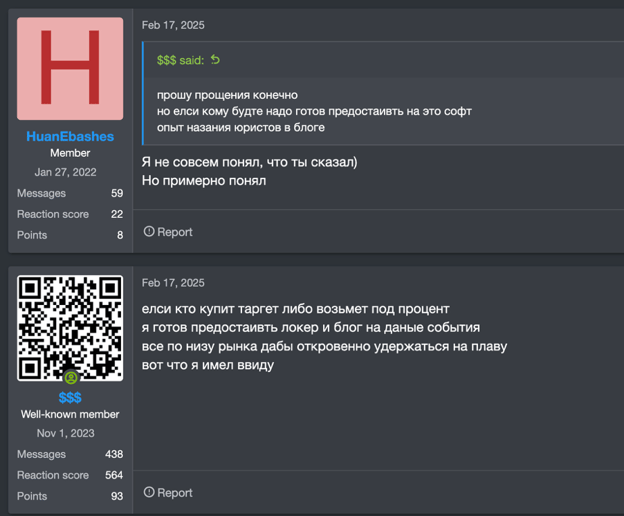Click HuanEbashes' Points value 8
The height and width of the screenshot is (516, 624).
coord(120,236)
